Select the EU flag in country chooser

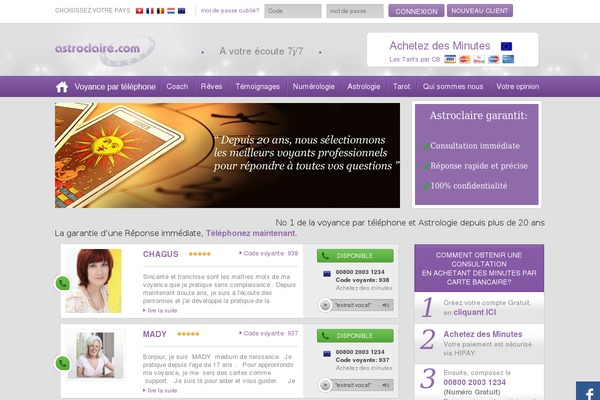(182, 11)
